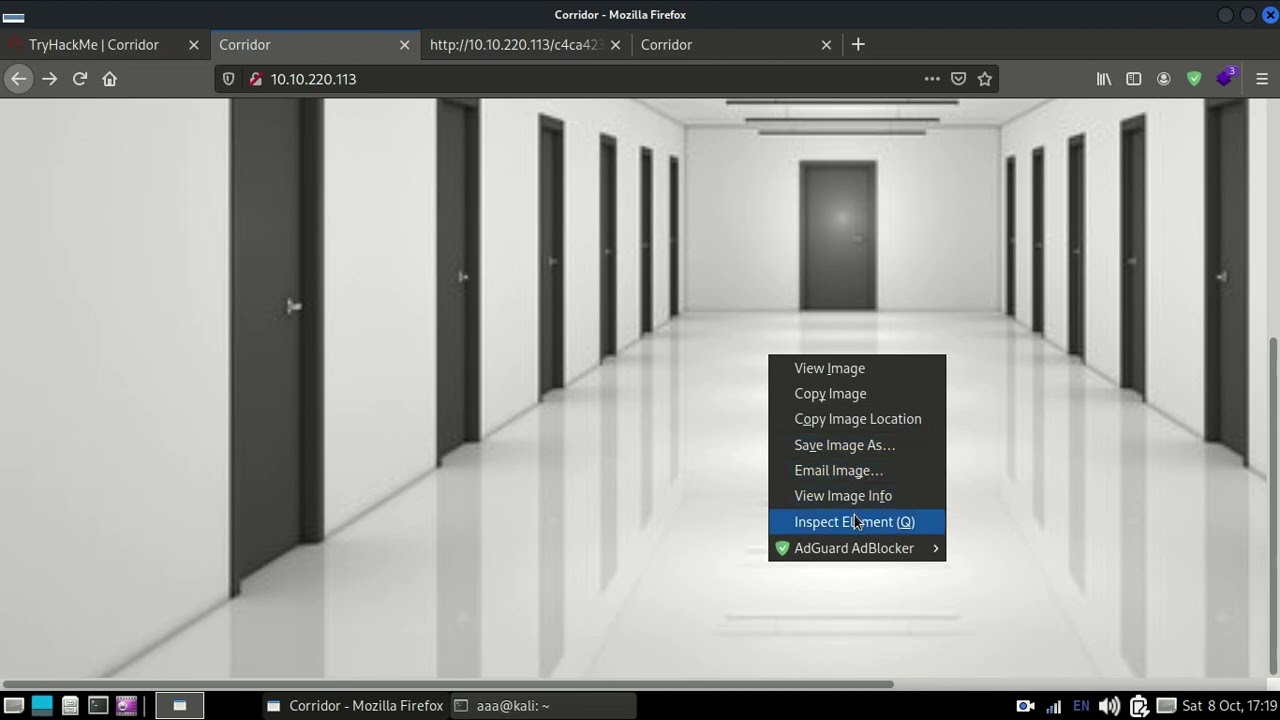Open the EN keyboard layout indicator

(x=1081, y=706)
